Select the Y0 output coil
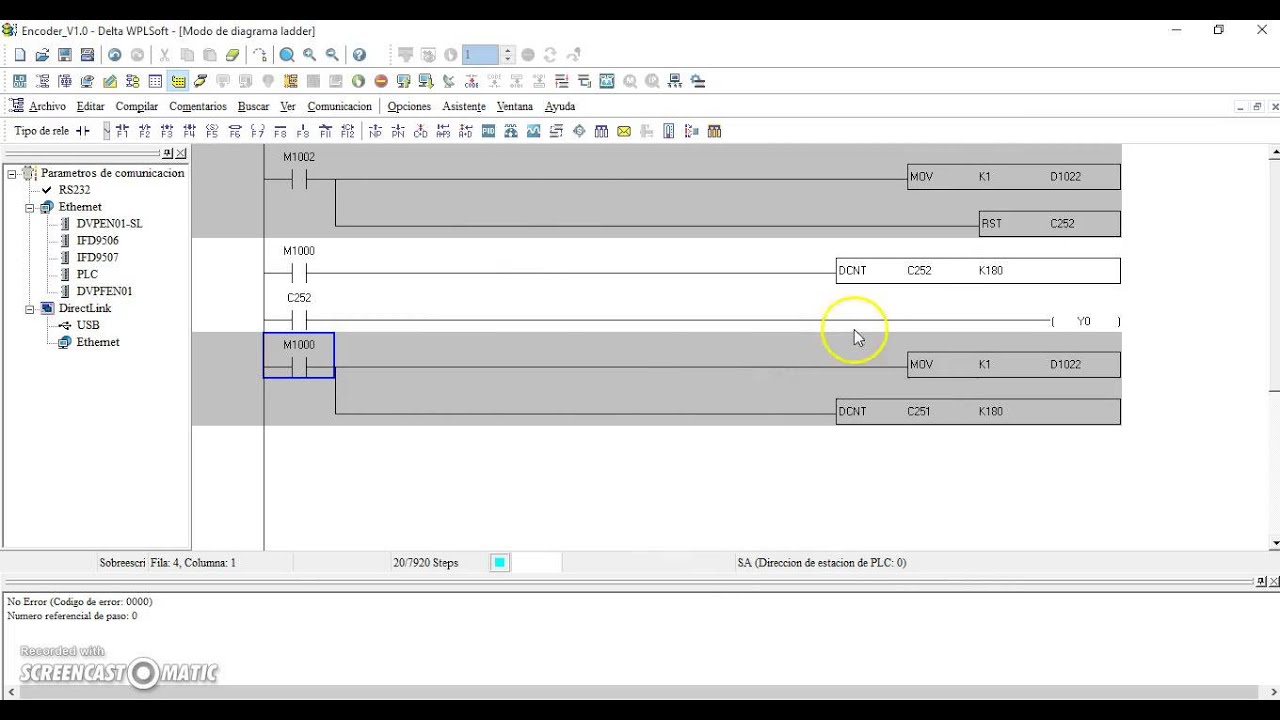This screenshot has width=1280, height=720. (1085, 321)
